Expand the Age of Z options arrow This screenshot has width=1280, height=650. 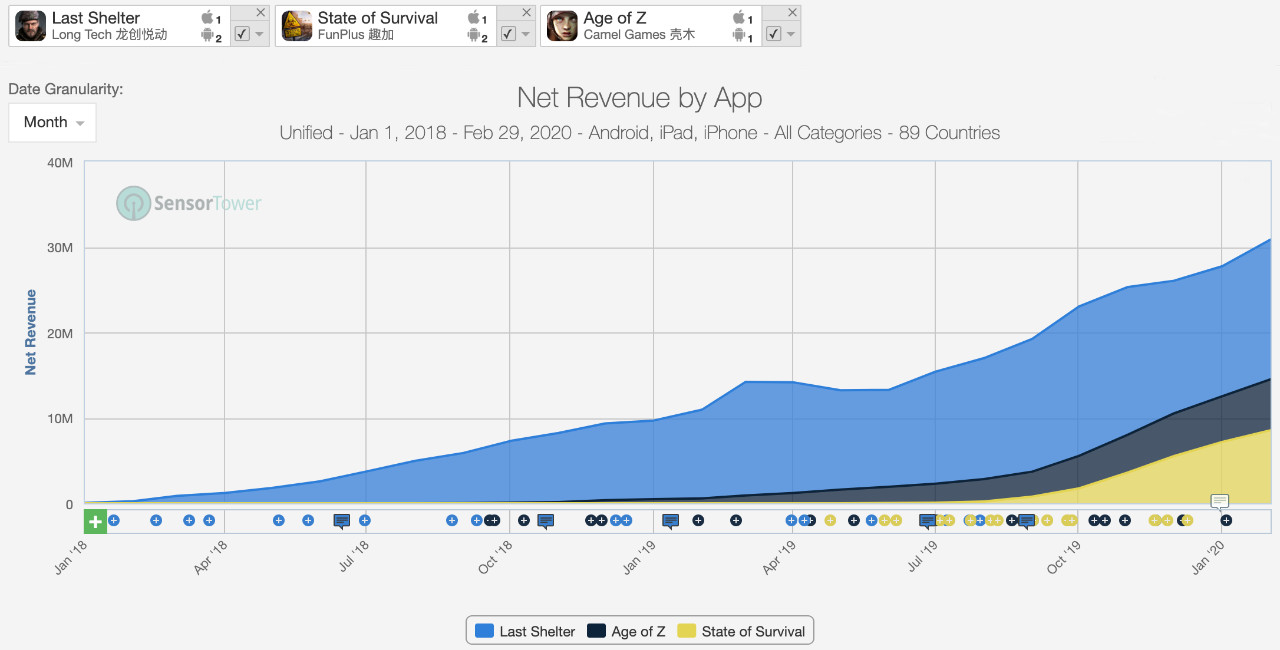tap(791, 34)
